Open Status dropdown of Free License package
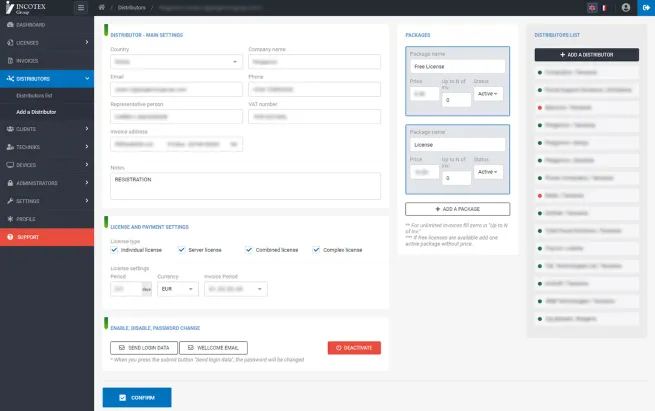655x411 pixels. click(x=488, y=94)
